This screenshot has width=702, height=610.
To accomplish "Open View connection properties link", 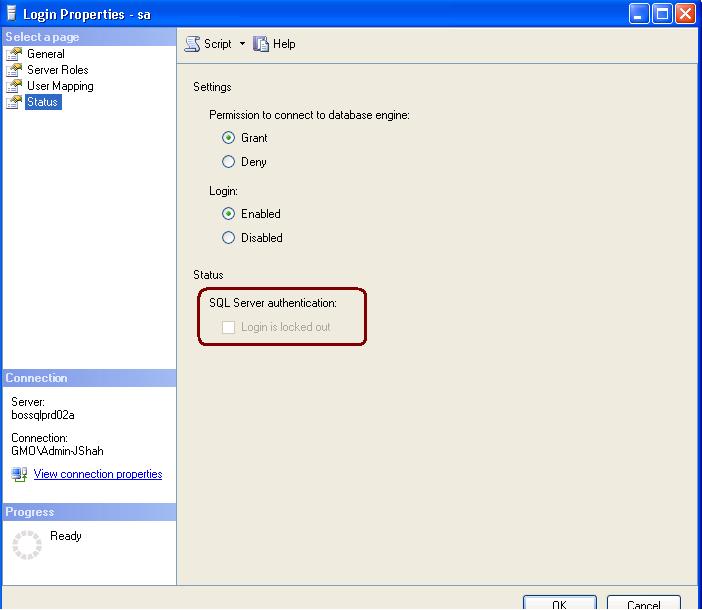I will click(x=97, y=474).
